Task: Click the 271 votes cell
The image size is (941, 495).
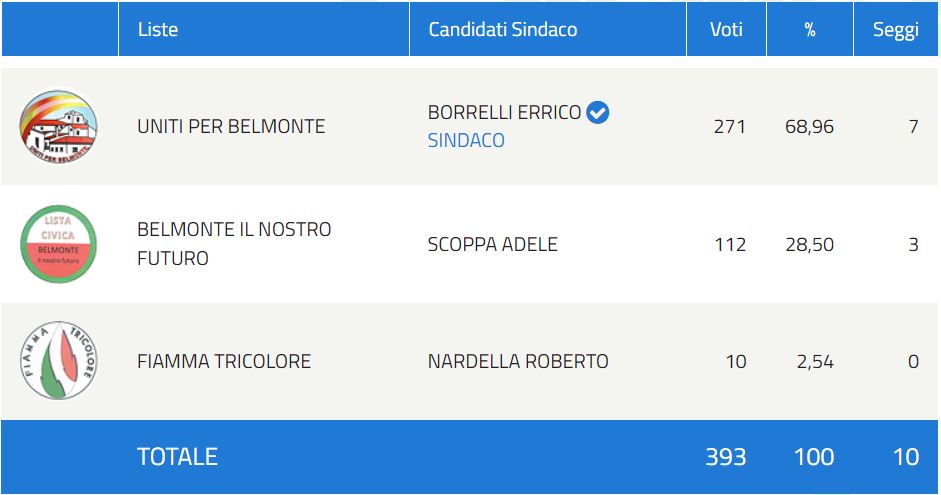Action: coord(730,127)
